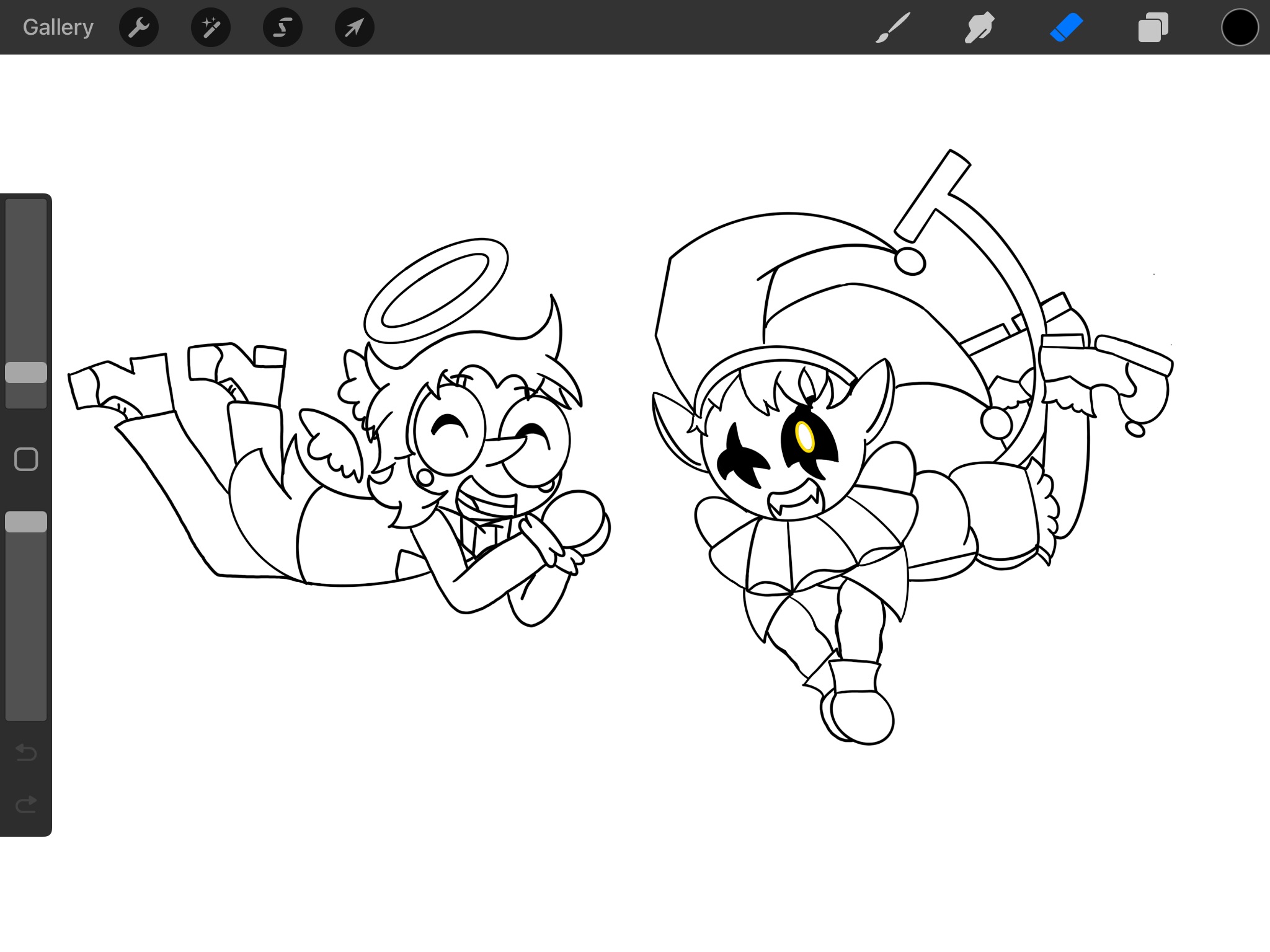Click the brush size slider handle
Image resolution: width=1270 pixels, height=952 pixels.
(26, 372)
